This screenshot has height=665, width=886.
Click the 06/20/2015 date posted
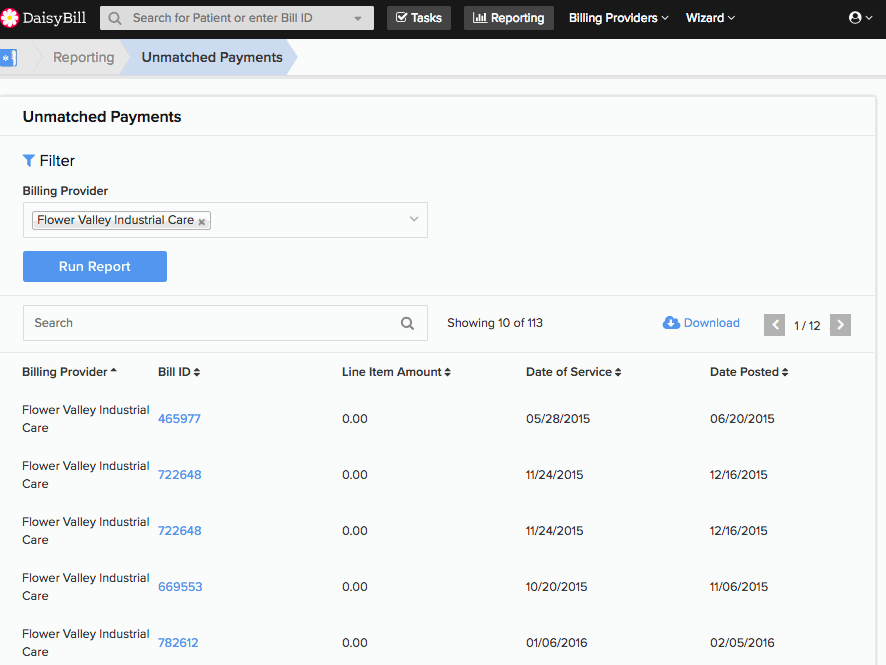pyautogui.click(x=742, y=419)
